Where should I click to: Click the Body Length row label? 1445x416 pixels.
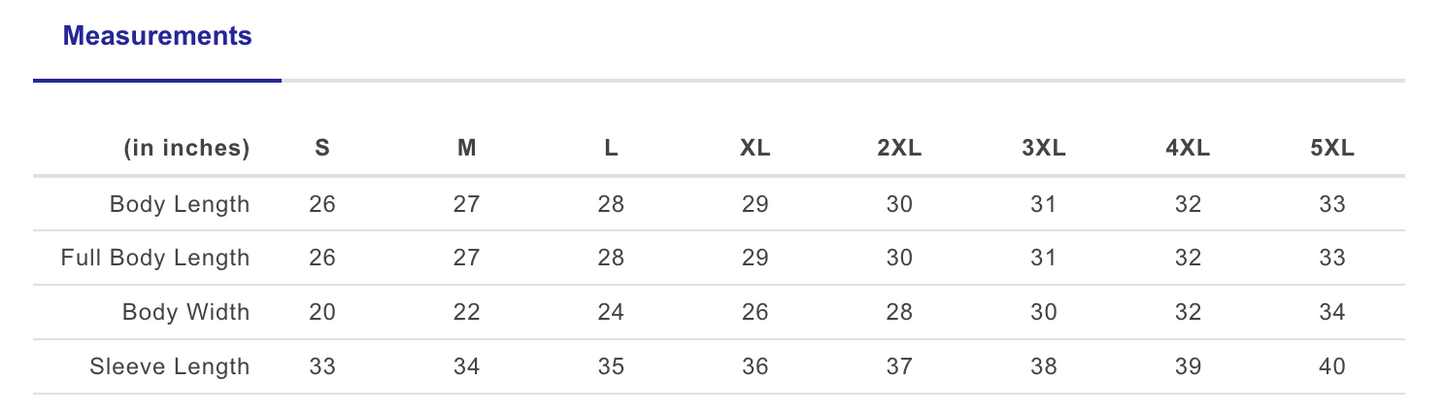pos(180,205)
